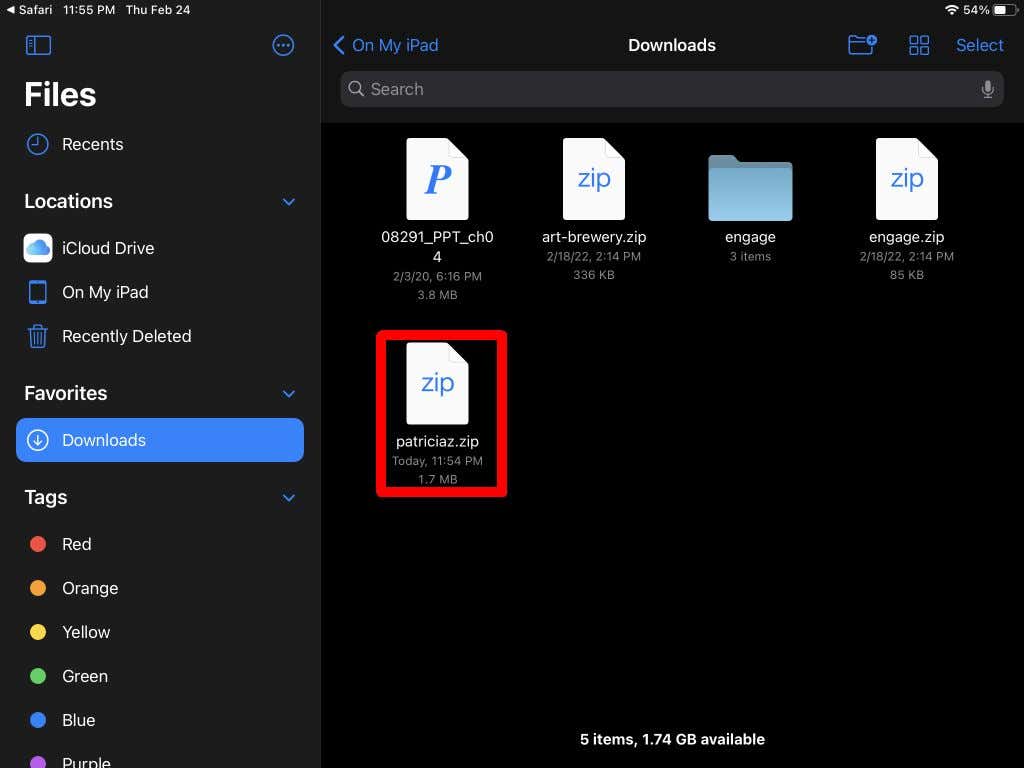This screenshot has height=768, width=1024.
Task: Tap the Select button
Action: [979, 45]
